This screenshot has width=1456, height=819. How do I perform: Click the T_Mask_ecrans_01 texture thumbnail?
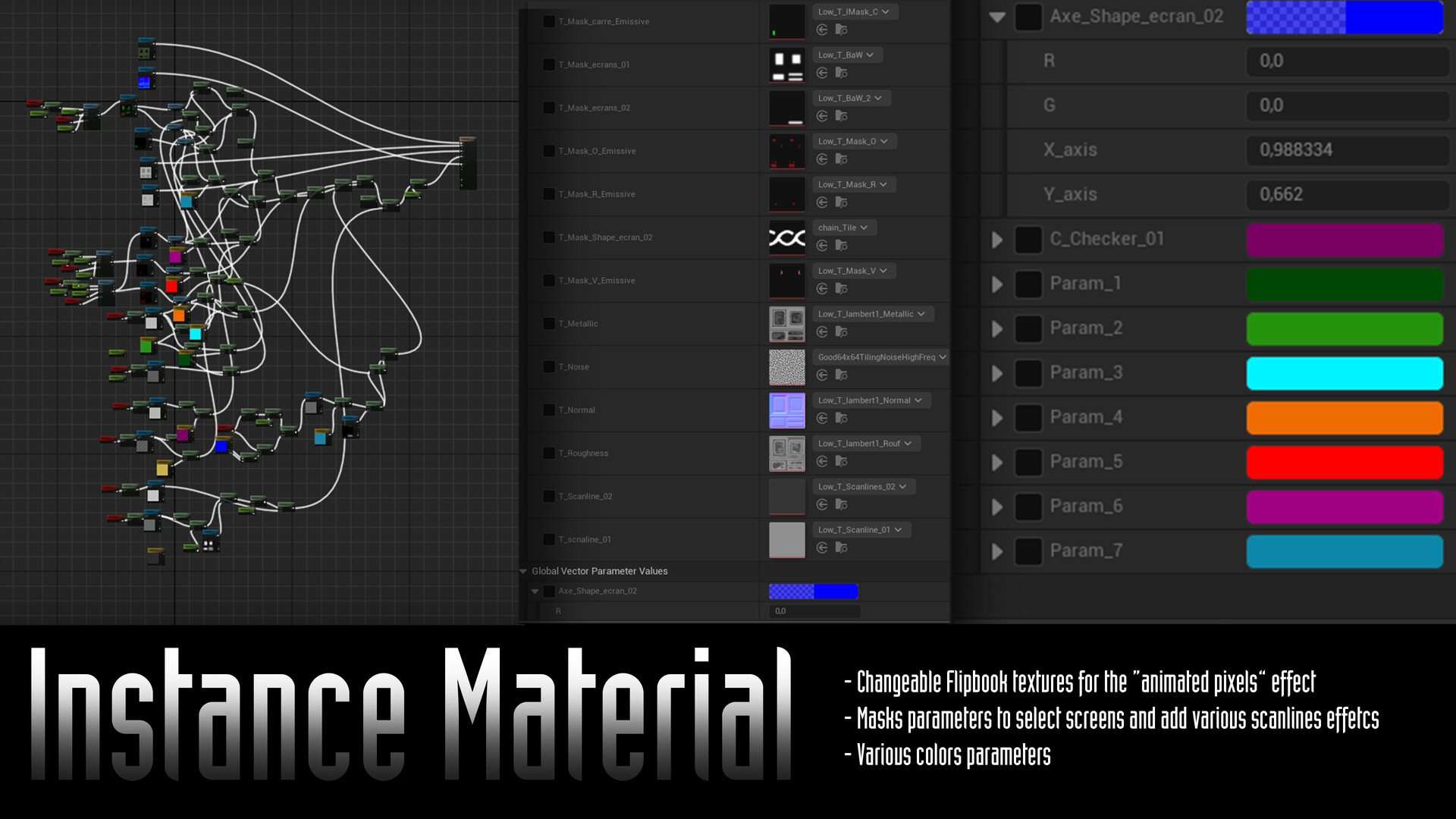tap(786, 65)
